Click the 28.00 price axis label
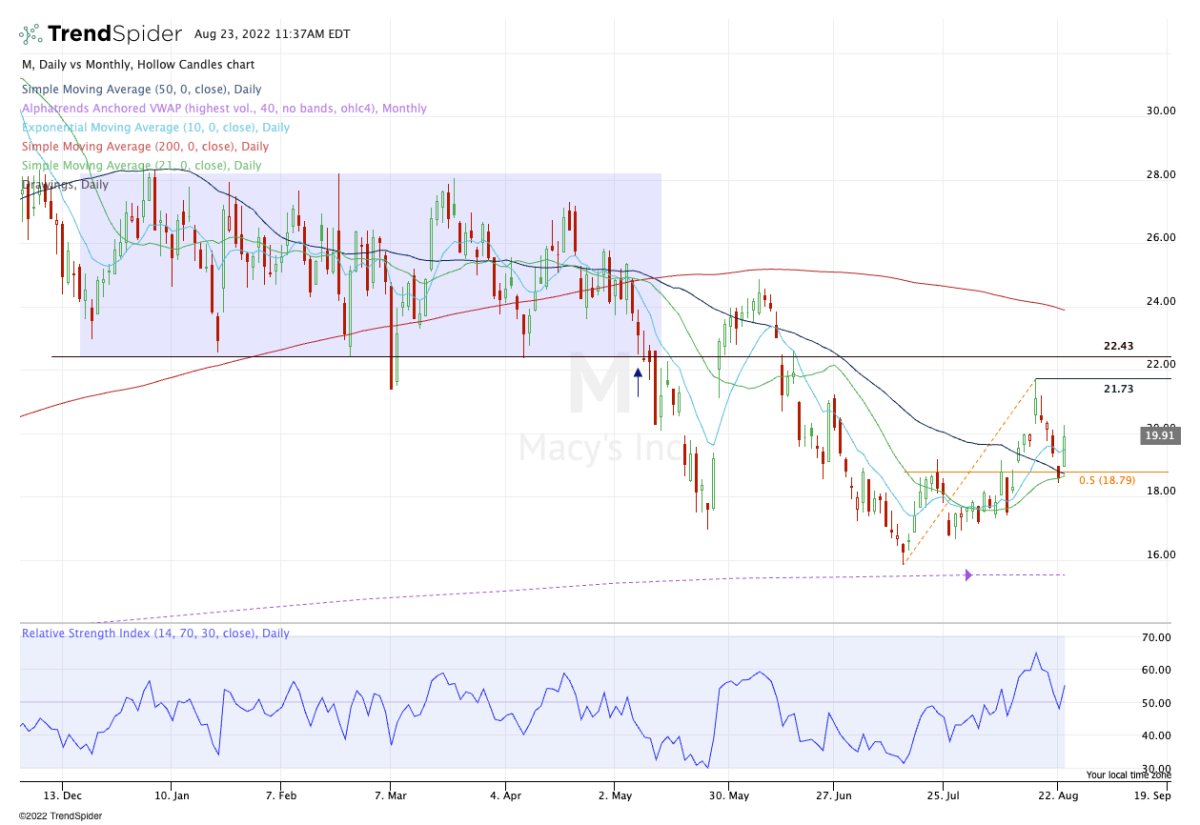The width and height of the screenshot is (1200, 825). [1160, 175]
